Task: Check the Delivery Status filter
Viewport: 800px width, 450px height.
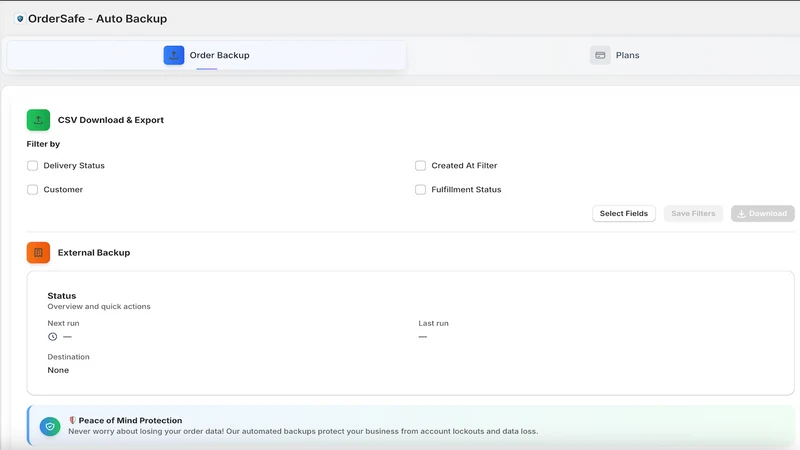Action: pyautogui.click(x=33, y=165)
